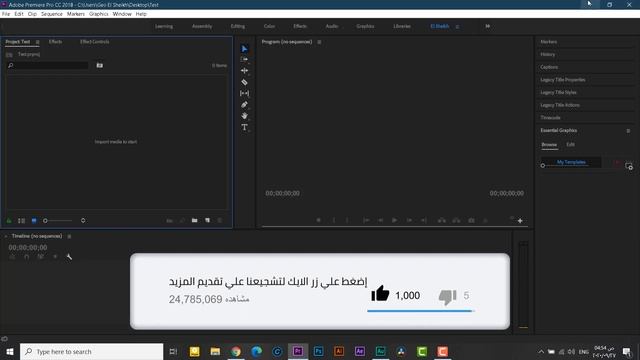The width and height of the screenshot is (640, 360).
Task: Open Adobe After Effects from the taskbar
Action: tap(360, 351)
